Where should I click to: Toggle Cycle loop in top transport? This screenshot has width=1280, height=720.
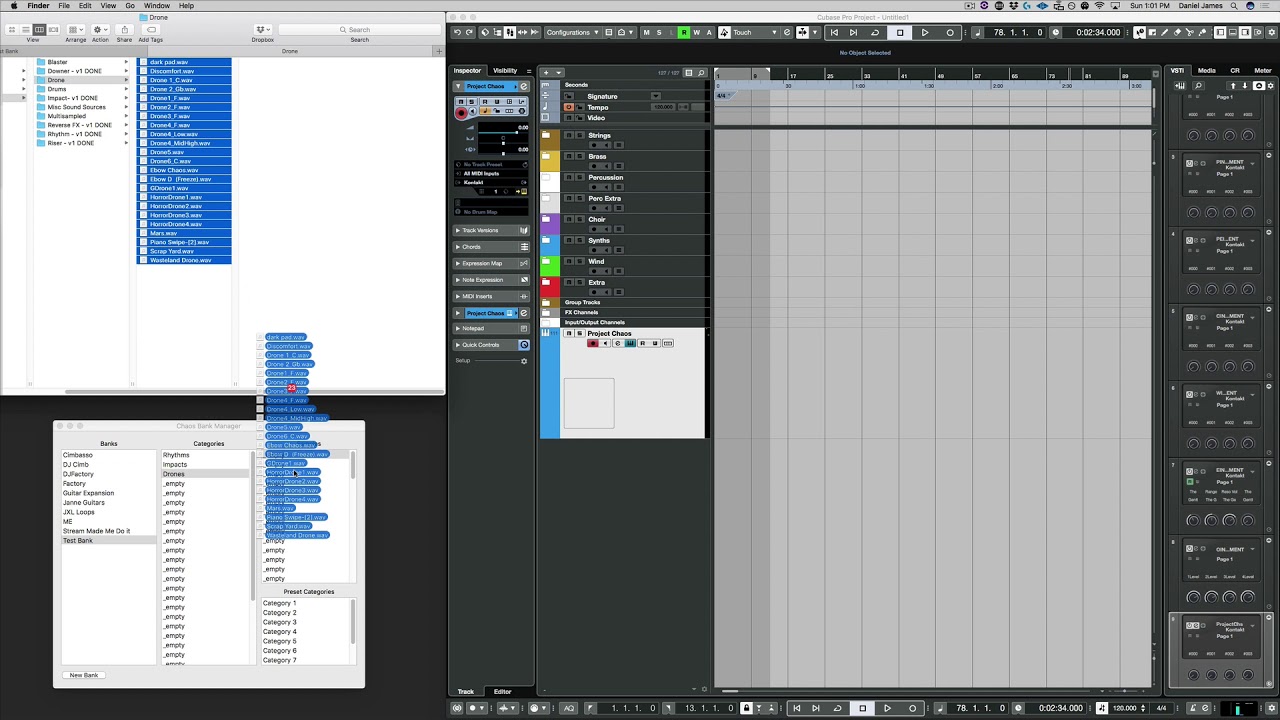(874, 32)
